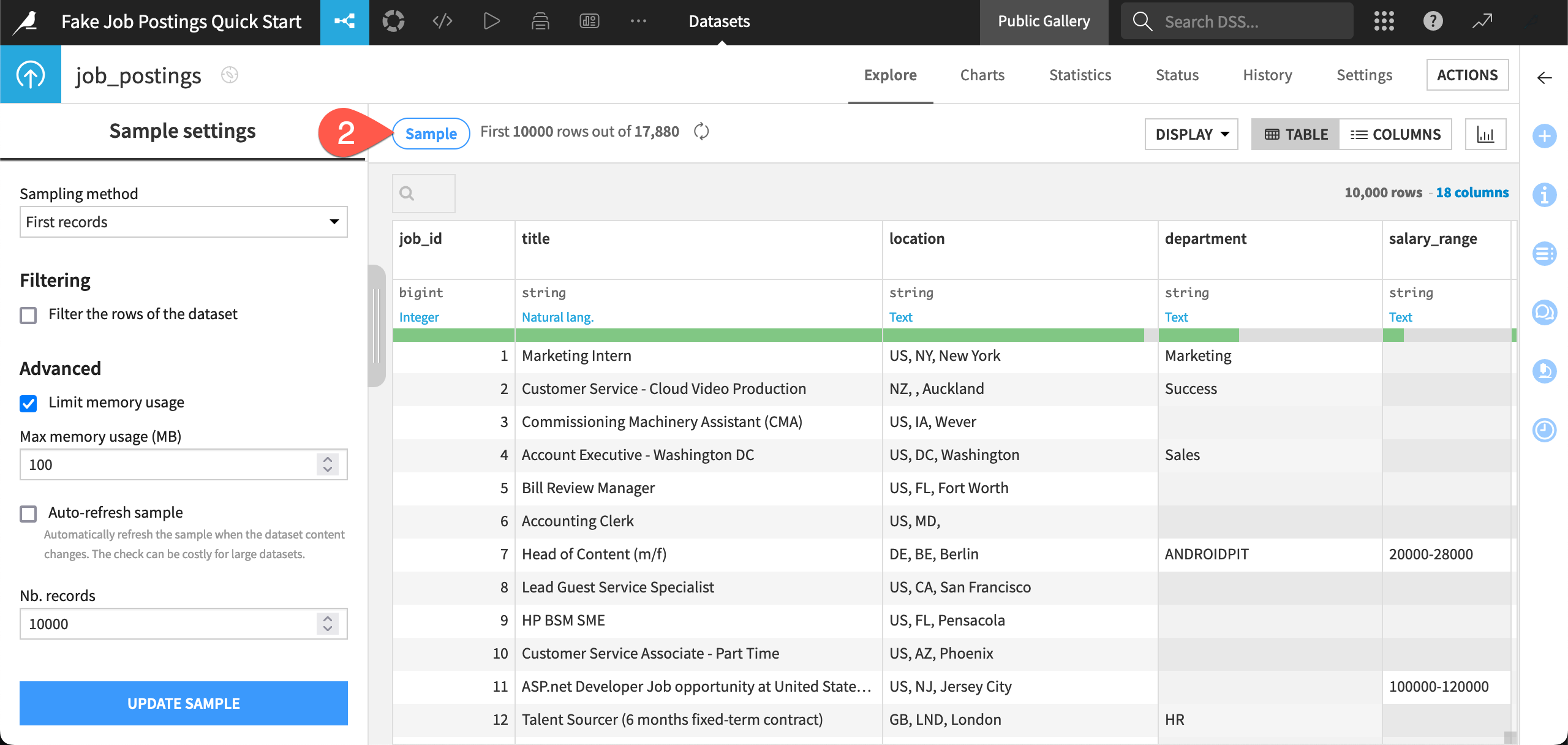Switch to the Charts tab
Viewport: 1568px width, 745px height.
(983, 75)
